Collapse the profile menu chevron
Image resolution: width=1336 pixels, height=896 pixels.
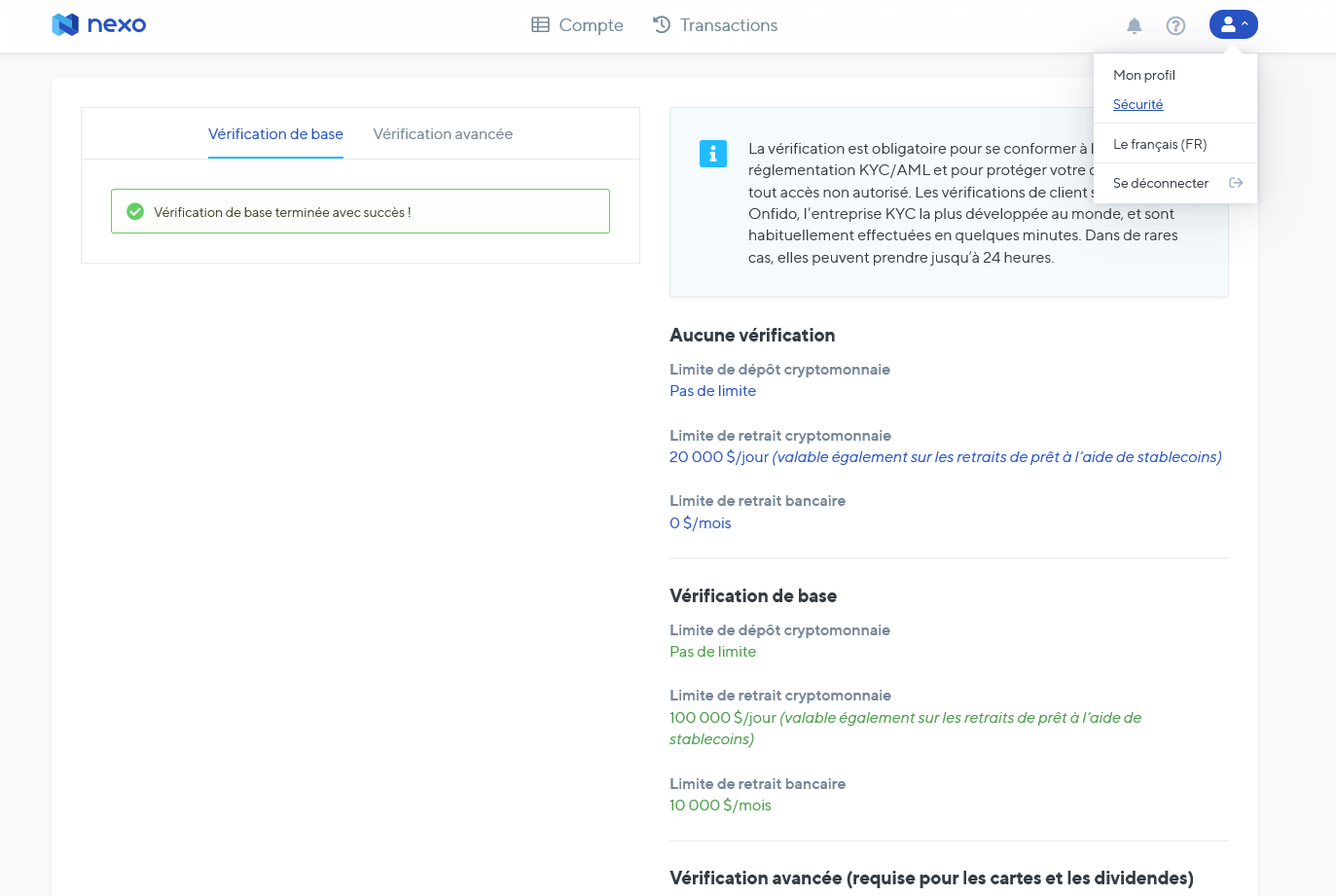(x=1246, y=24)
